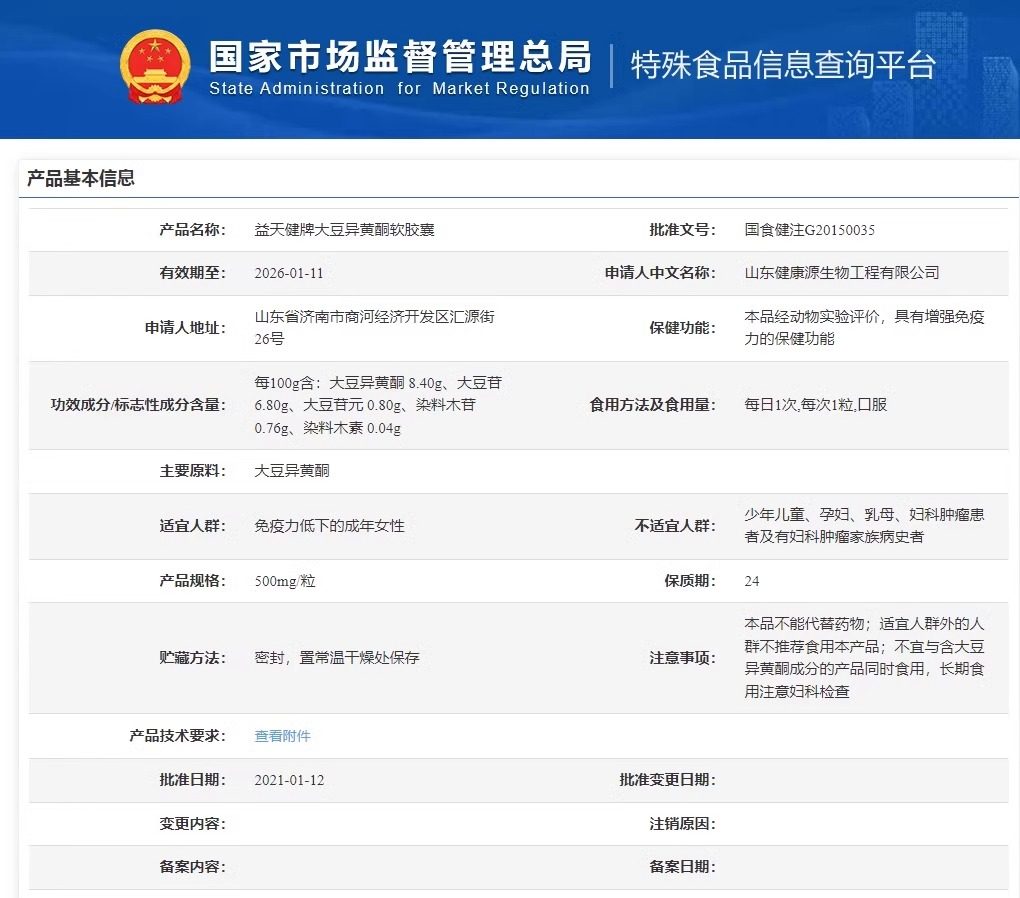The image size is (1020, 898).
Task: Select main ingredient value 大豆异黄酮
Action: [291, 470]
